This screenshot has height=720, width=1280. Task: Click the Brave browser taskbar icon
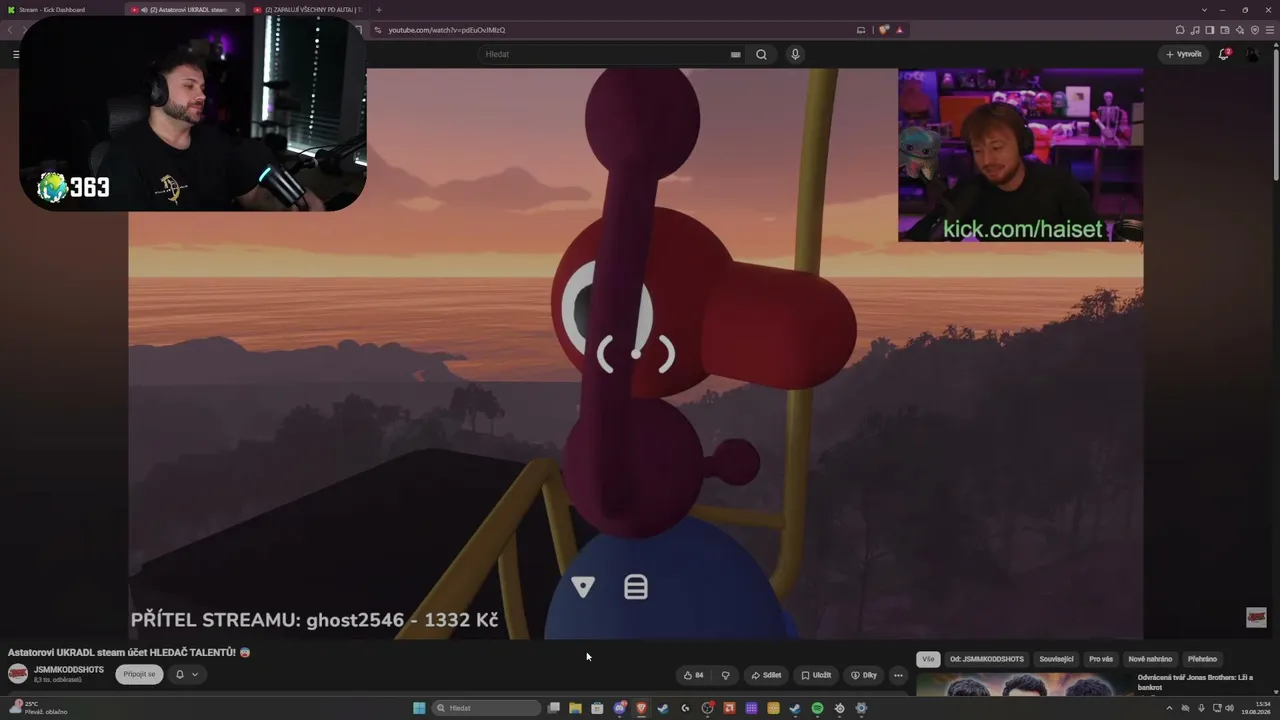(x=641, y=708)
